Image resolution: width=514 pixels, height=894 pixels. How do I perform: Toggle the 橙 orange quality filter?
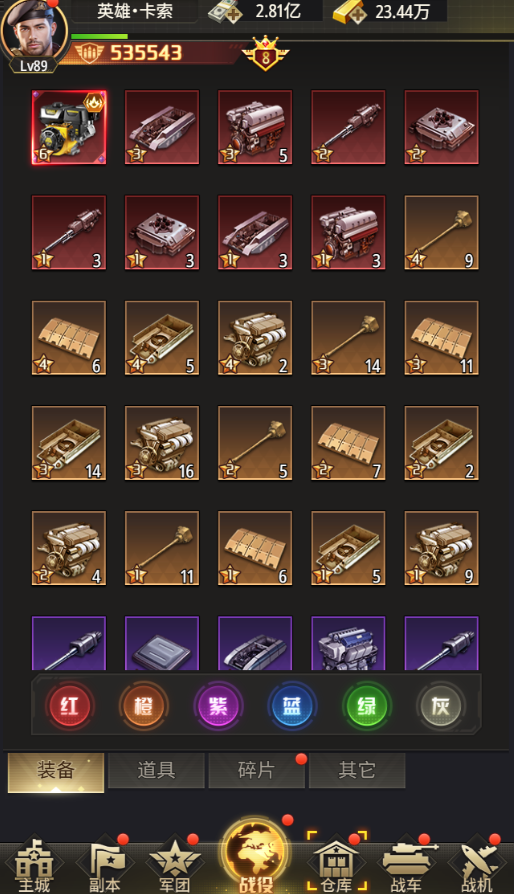tap(144, 706)
